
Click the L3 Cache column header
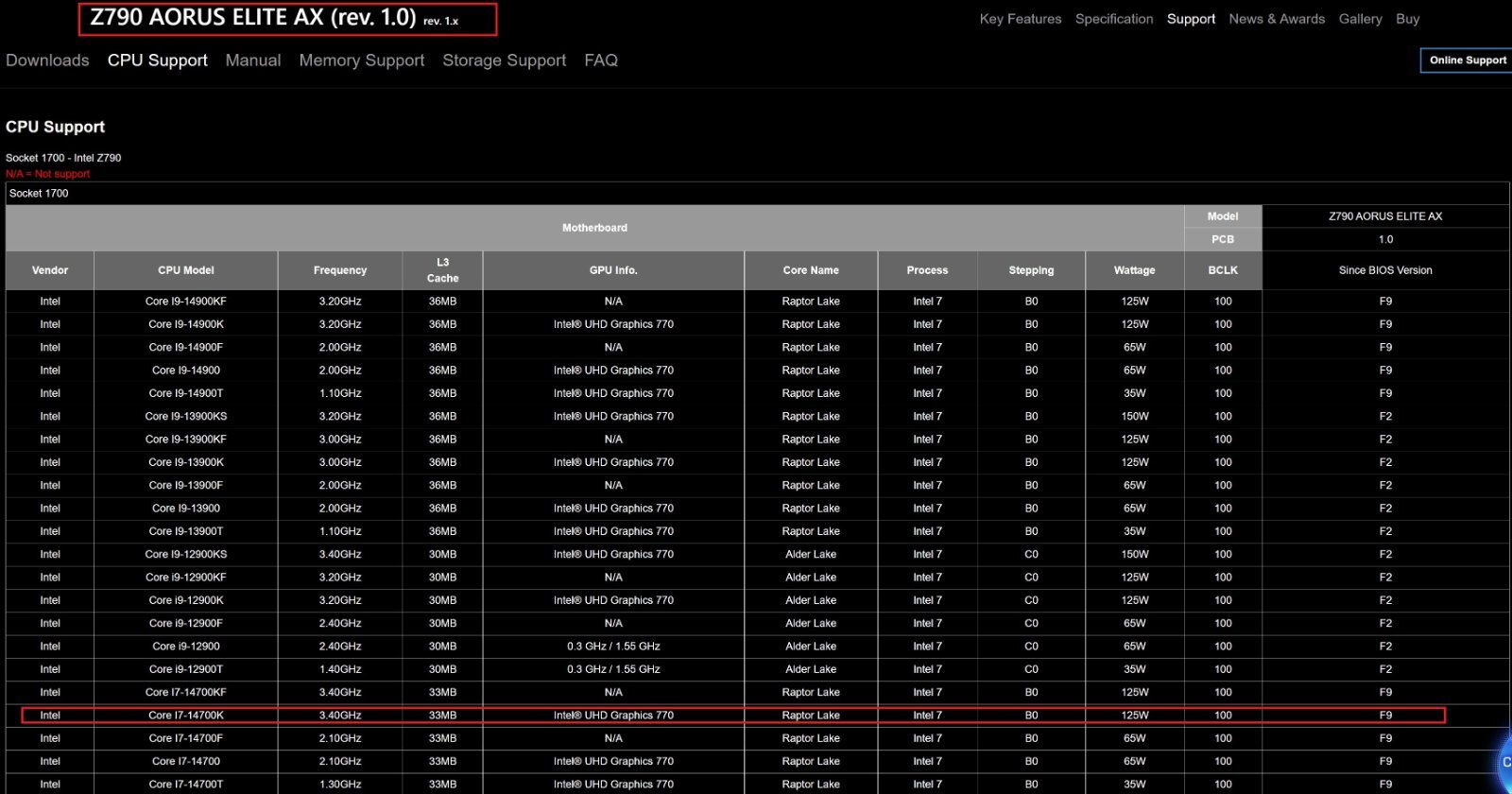pos(442,270)
